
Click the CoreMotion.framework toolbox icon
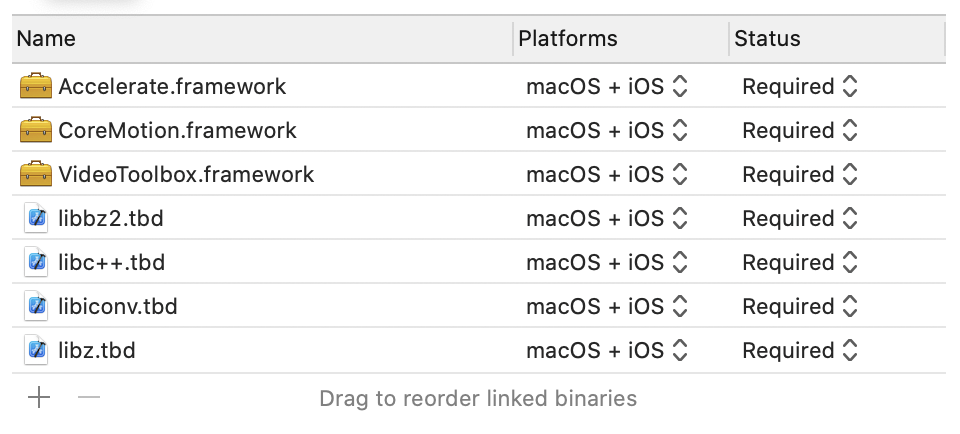point(35,131)
